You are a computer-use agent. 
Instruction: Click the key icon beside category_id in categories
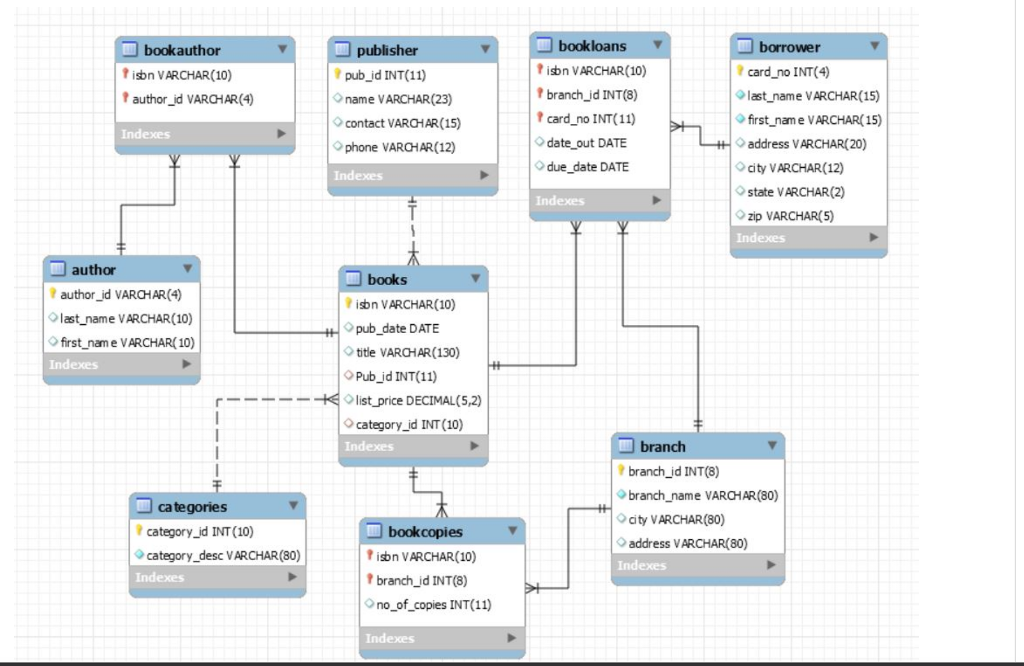tap(139, 531)
